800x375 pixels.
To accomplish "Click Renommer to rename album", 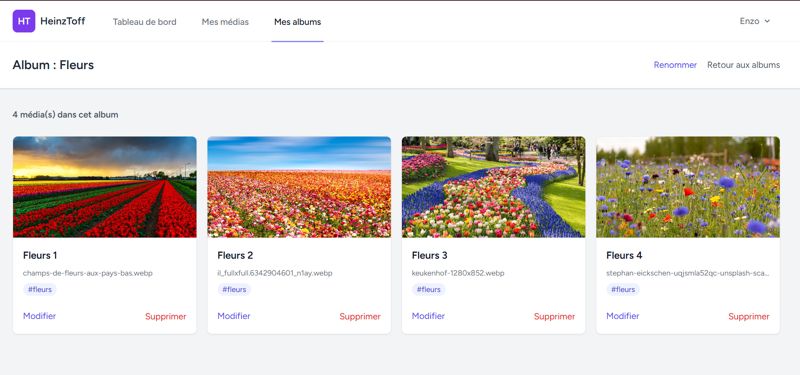I will [675, 65].
